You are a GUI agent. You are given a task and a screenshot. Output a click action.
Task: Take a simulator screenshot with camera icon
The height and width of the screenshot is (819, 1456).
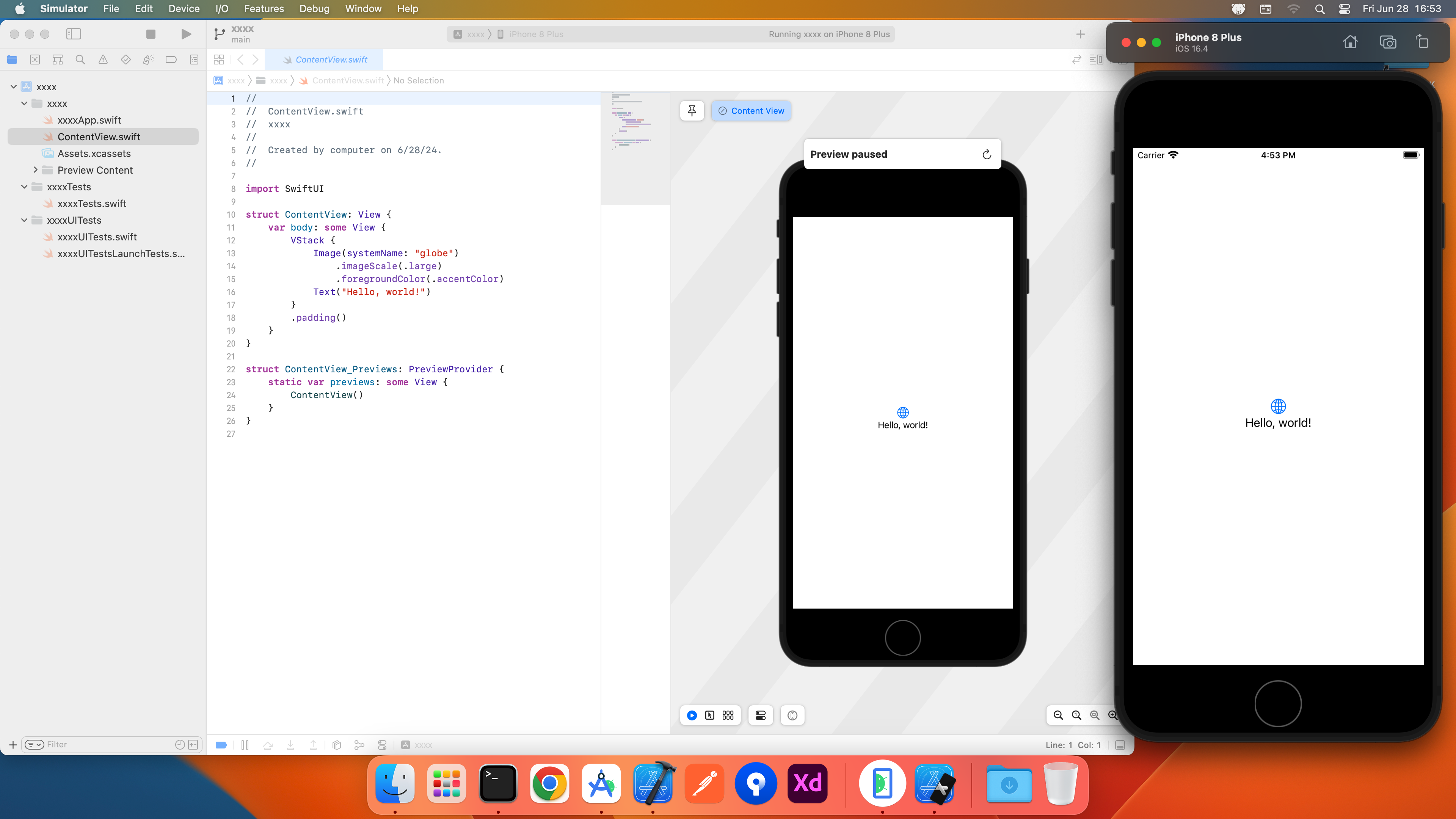tap(1388, 42)
